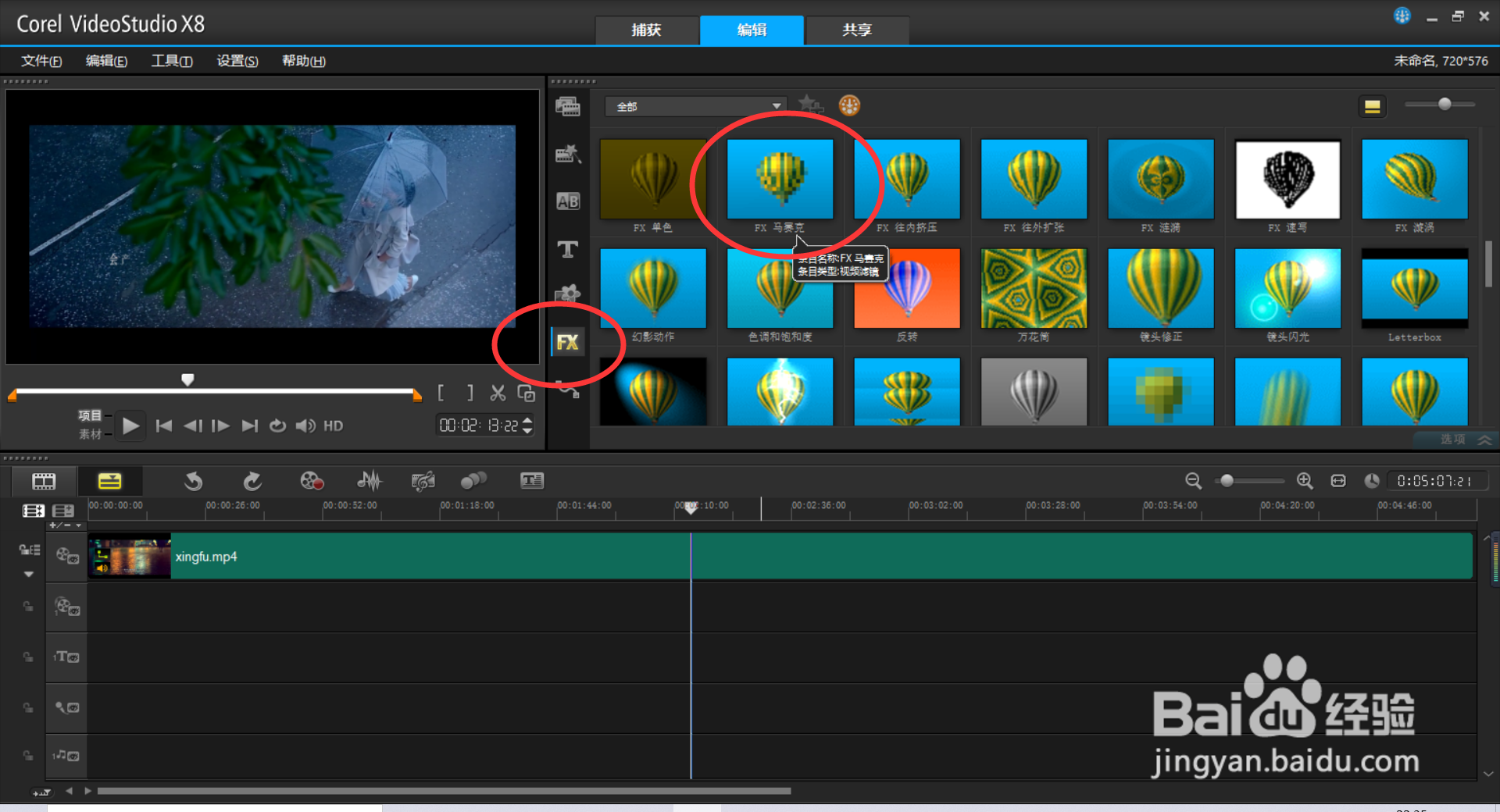Click the add to favorites star icon
1500x812 pixels.
click(810, 105)
